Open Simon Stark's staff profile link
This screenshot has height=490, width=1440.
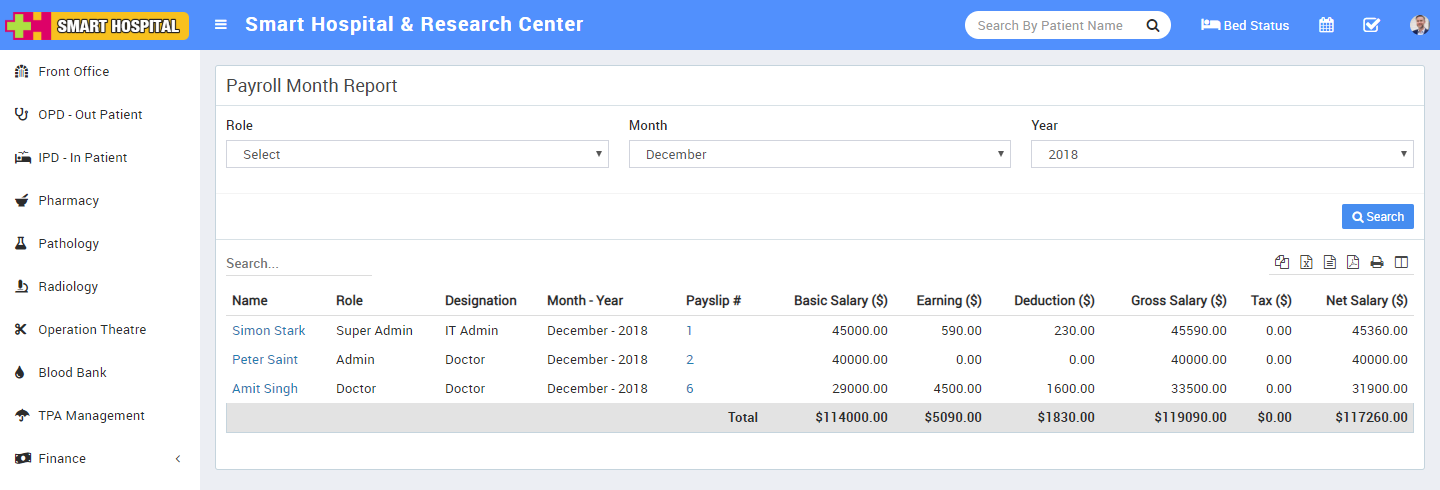click(268, 330)
